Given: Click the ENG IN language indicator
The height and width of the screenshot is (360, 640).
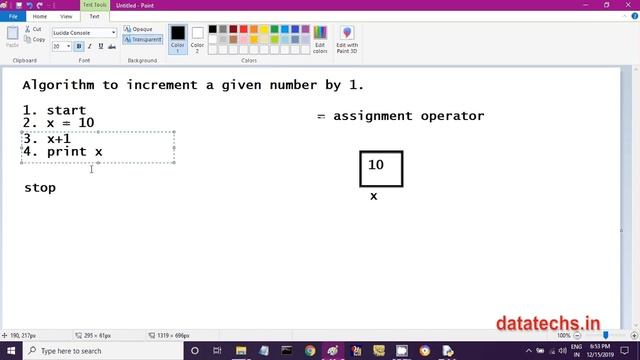Looking at the screenshot, I should click(x=576, y=351).
